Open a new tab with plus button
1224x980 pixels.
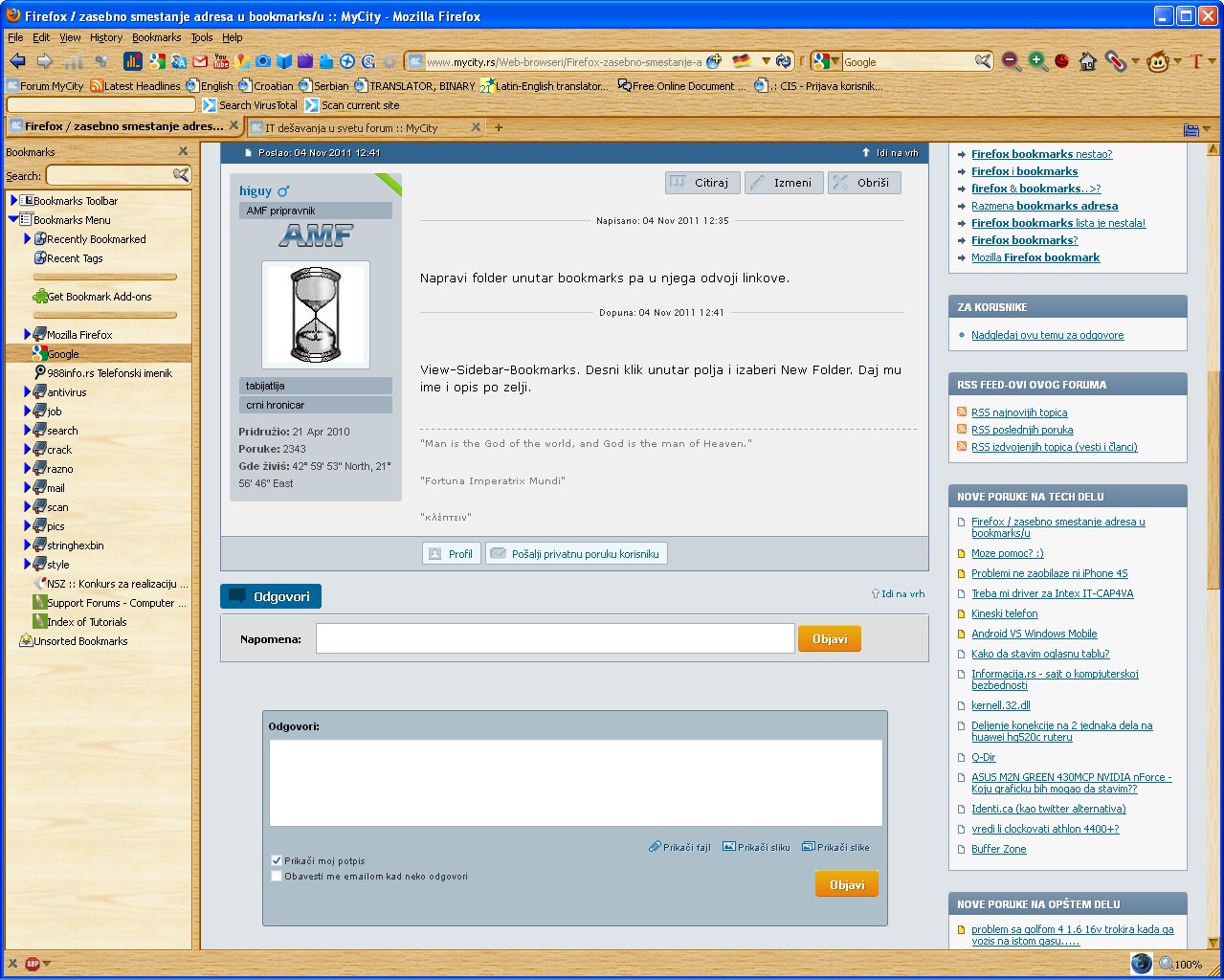499,126
